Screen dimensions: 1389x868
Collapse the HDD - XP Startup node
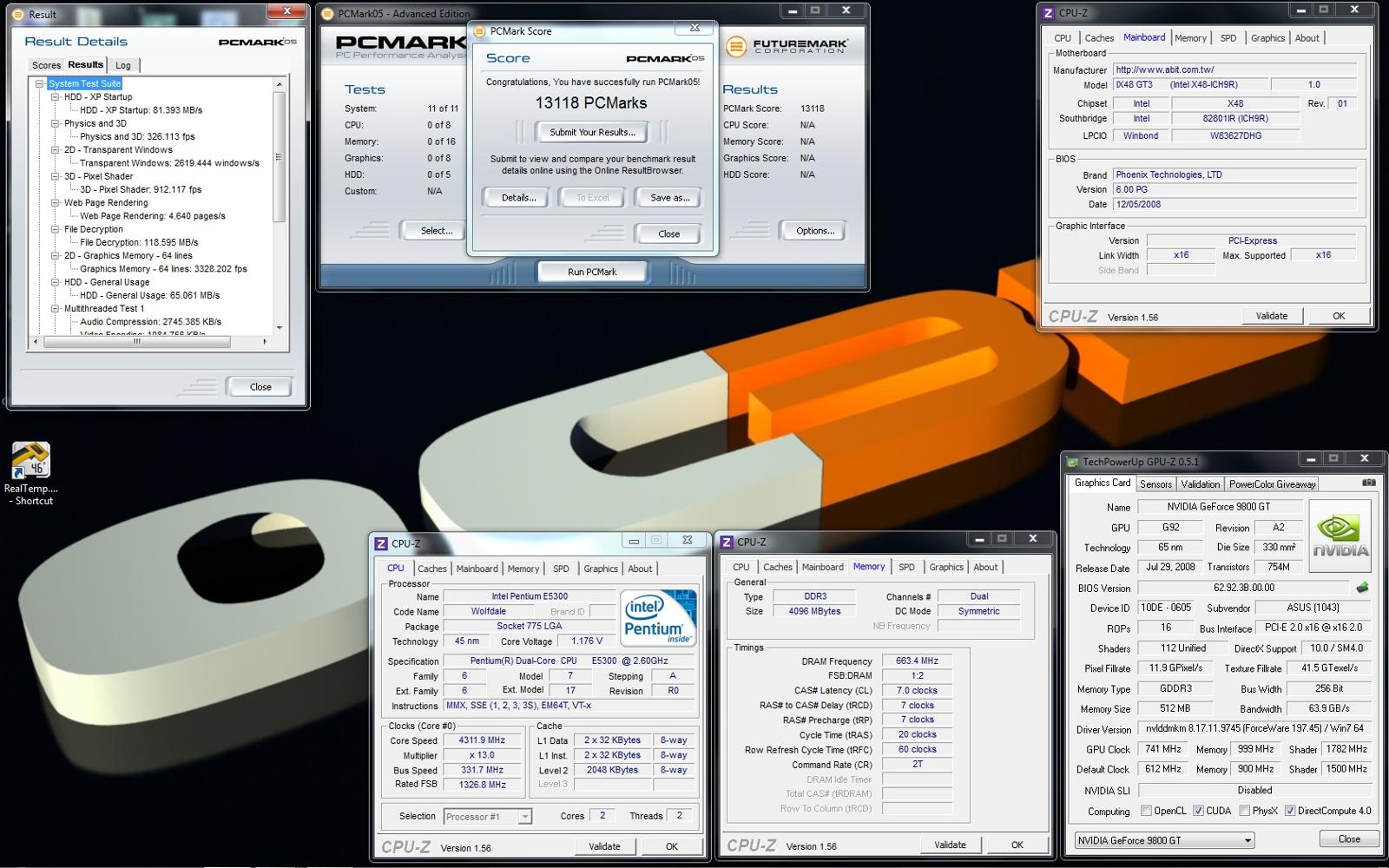55,97
